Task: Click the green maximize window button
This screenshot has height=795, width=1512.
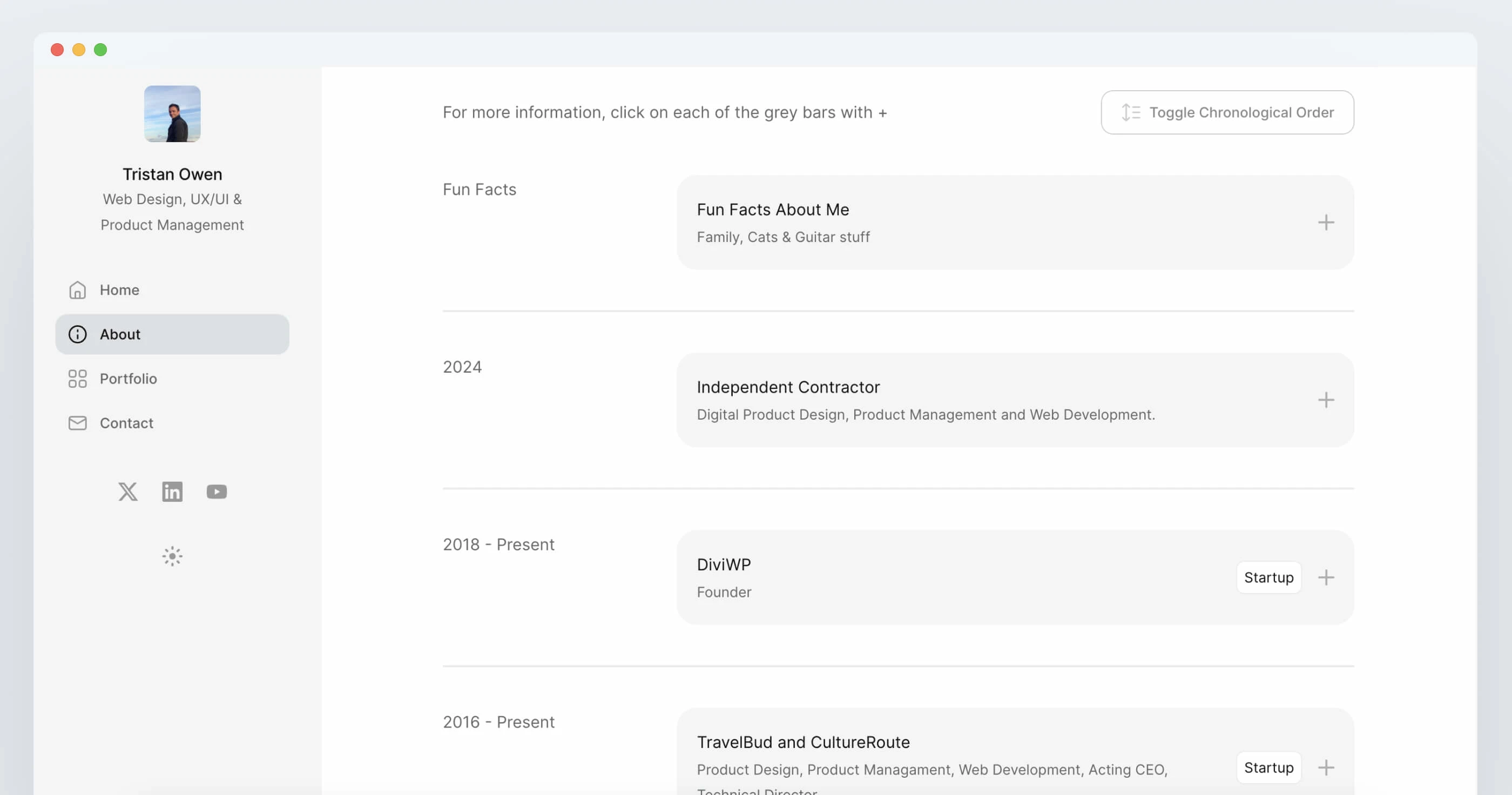Action: 100,50
